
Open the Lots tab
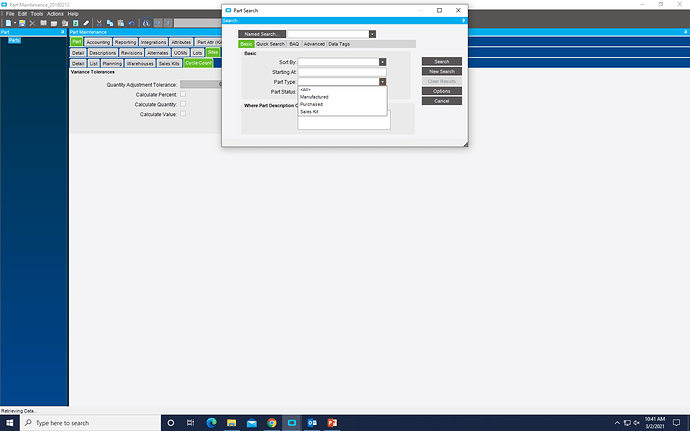197,53
